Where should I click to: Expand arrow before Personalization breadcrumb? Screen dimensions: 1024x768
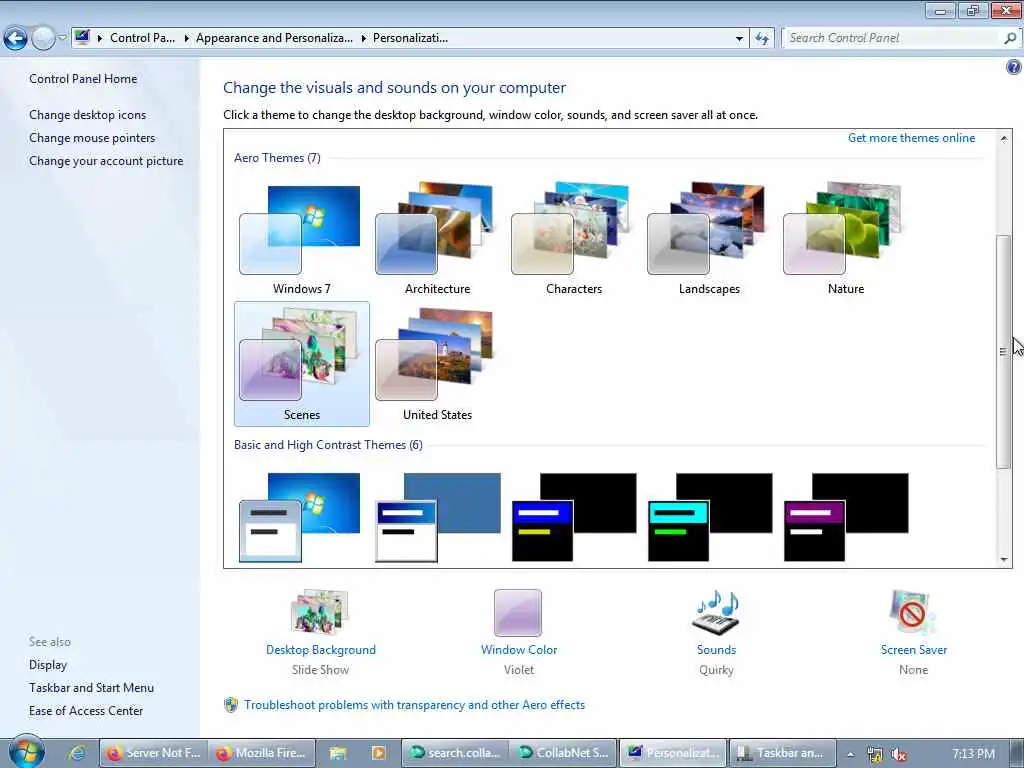point(364,39)
